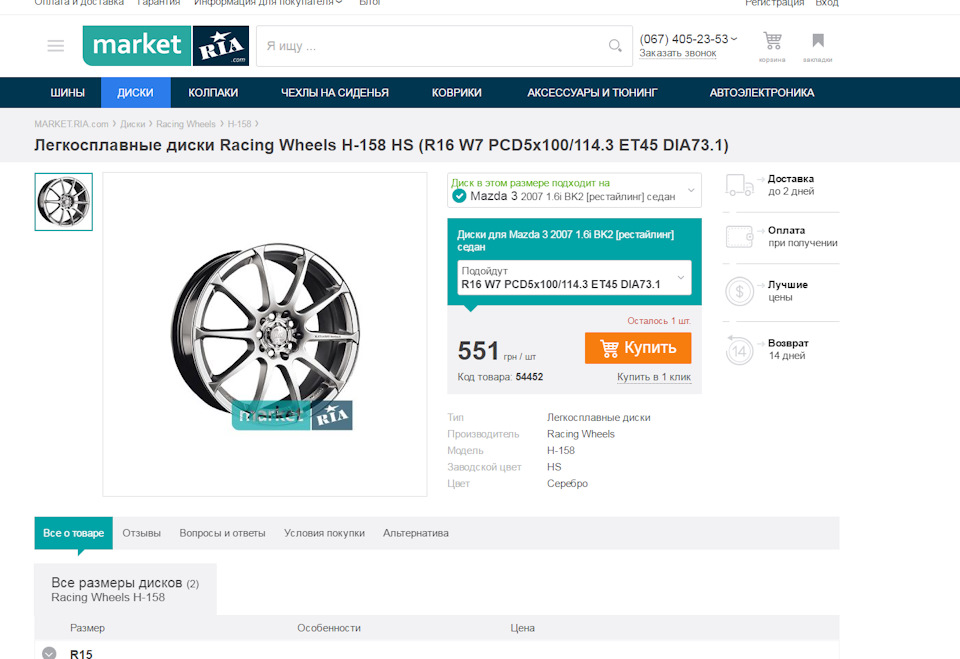The height and width of the screenshot is (659, 960).
Task: Click the Диски breadcrumb
Action: (x=132, y=124)
